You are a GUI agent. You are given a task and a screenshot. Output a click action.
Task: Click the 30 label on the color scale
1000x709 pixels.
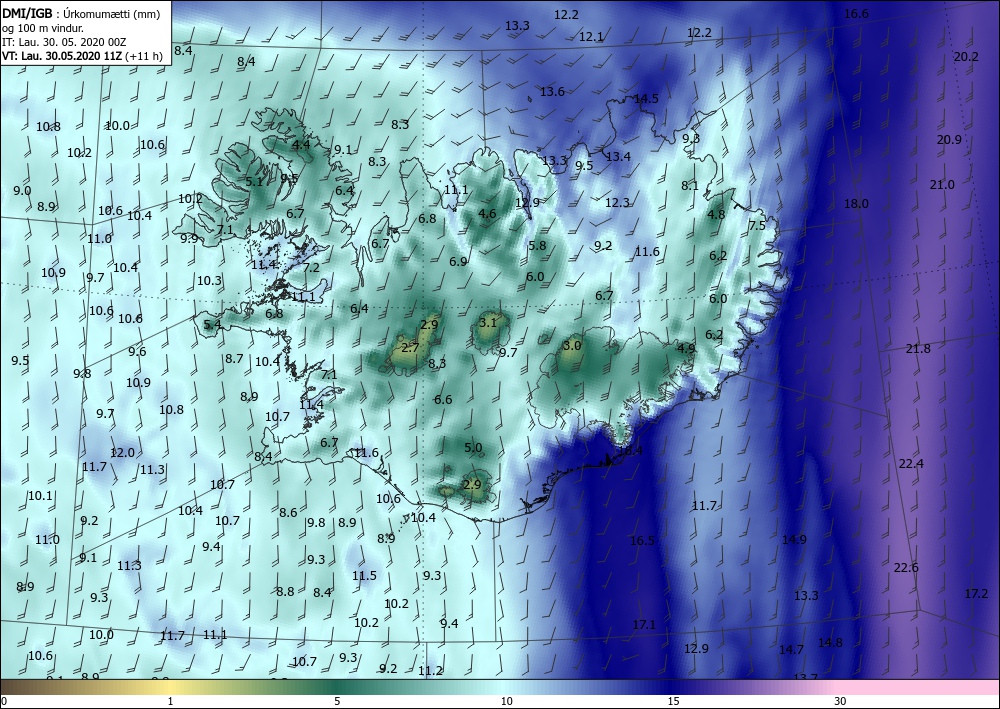840,701
